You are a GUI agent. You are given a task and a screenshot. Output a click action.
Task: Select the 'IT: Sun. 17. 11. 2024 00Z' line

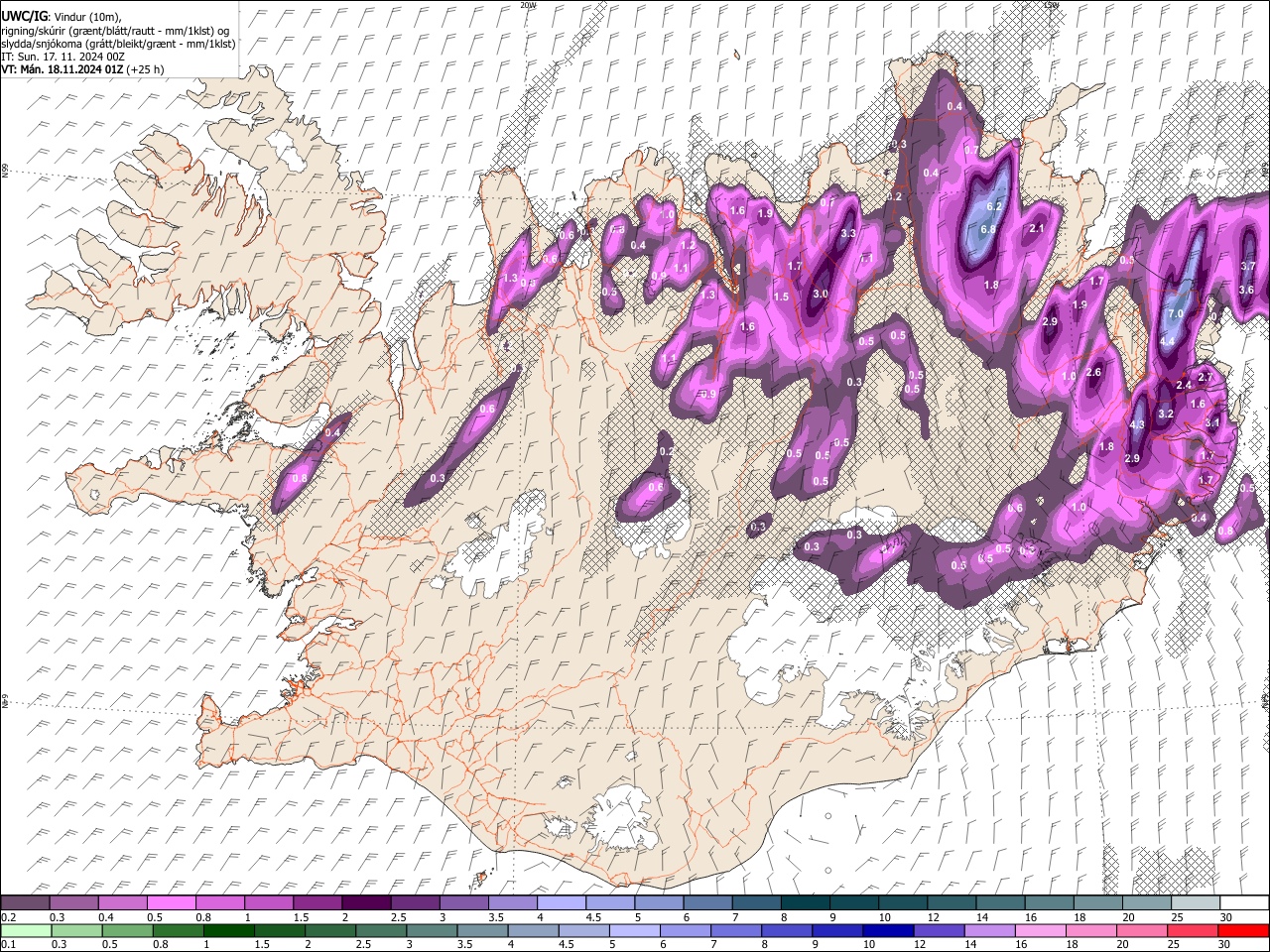pyautogui.click(x=63, y=57)
